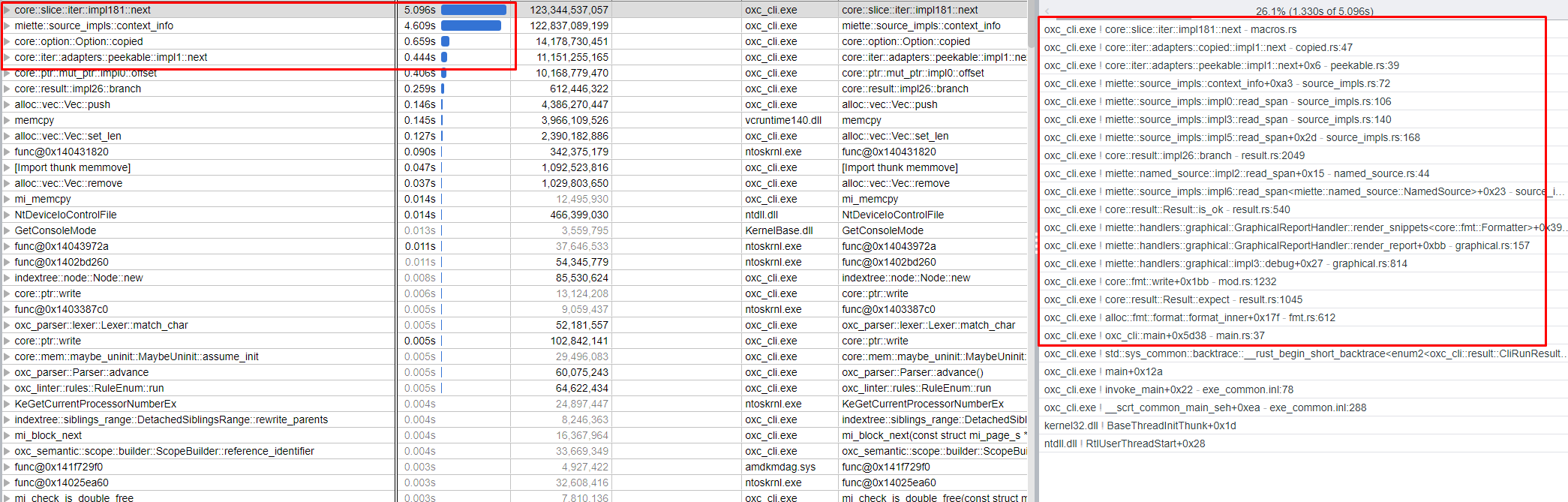Click the 26.1% stack contribution header
Screen dimensions: 1568x502
pos(1314,11)
